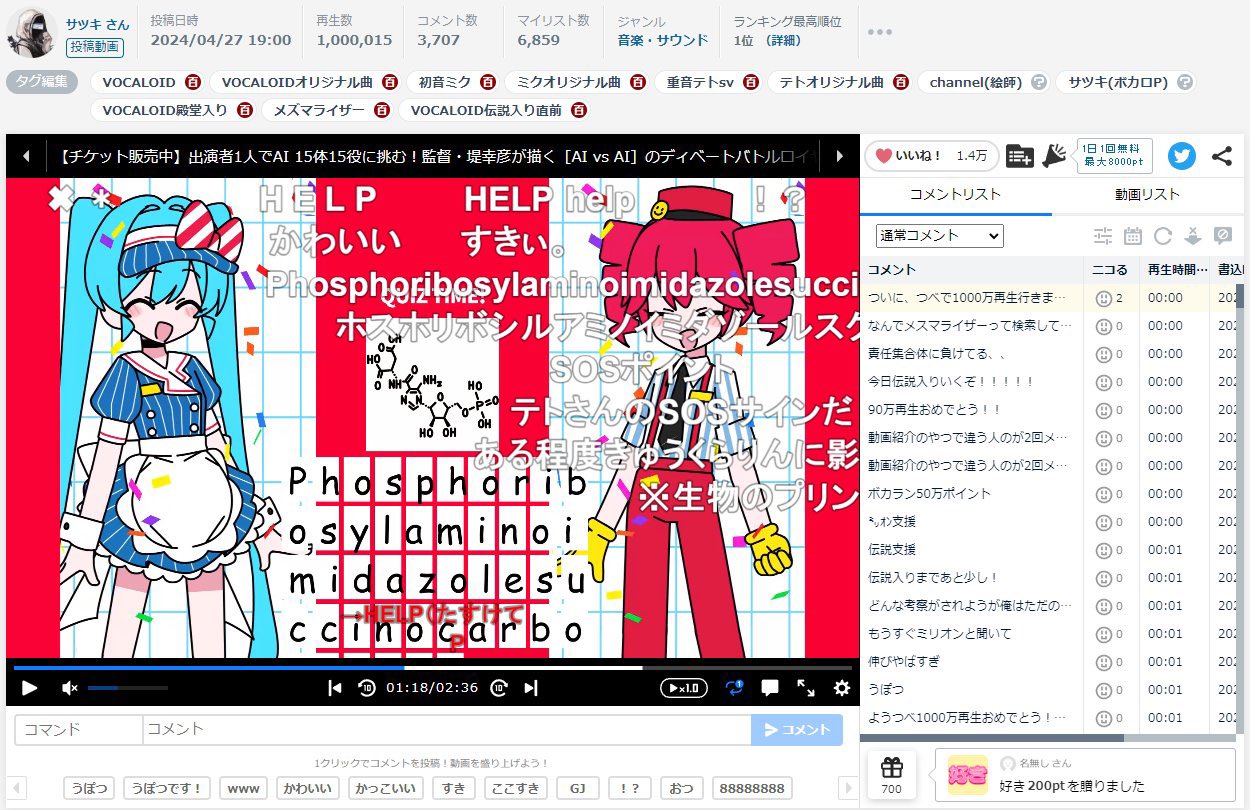
Task: Focus the コメント text input field
Action: point(447,729)
